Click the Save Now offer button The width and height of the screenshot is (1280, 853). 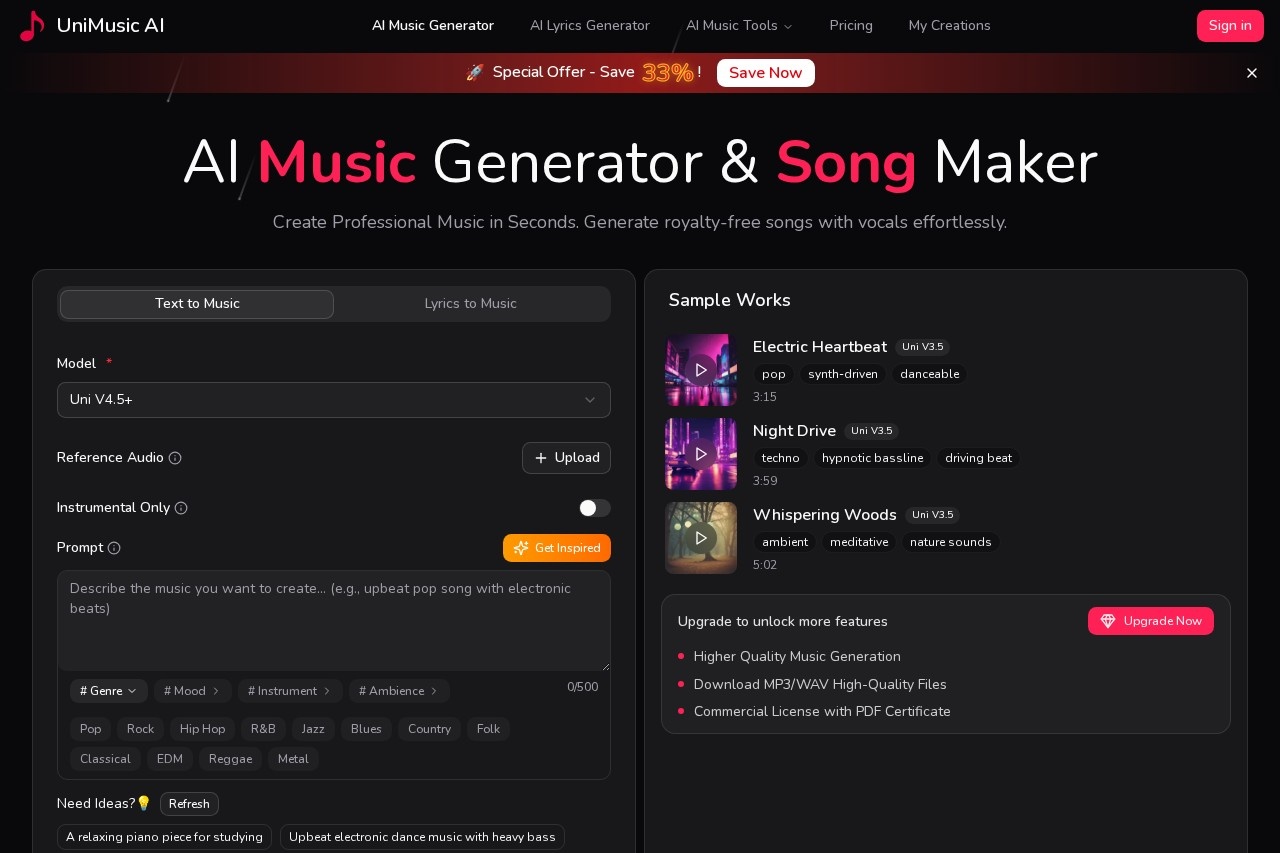tap(765, 73)
